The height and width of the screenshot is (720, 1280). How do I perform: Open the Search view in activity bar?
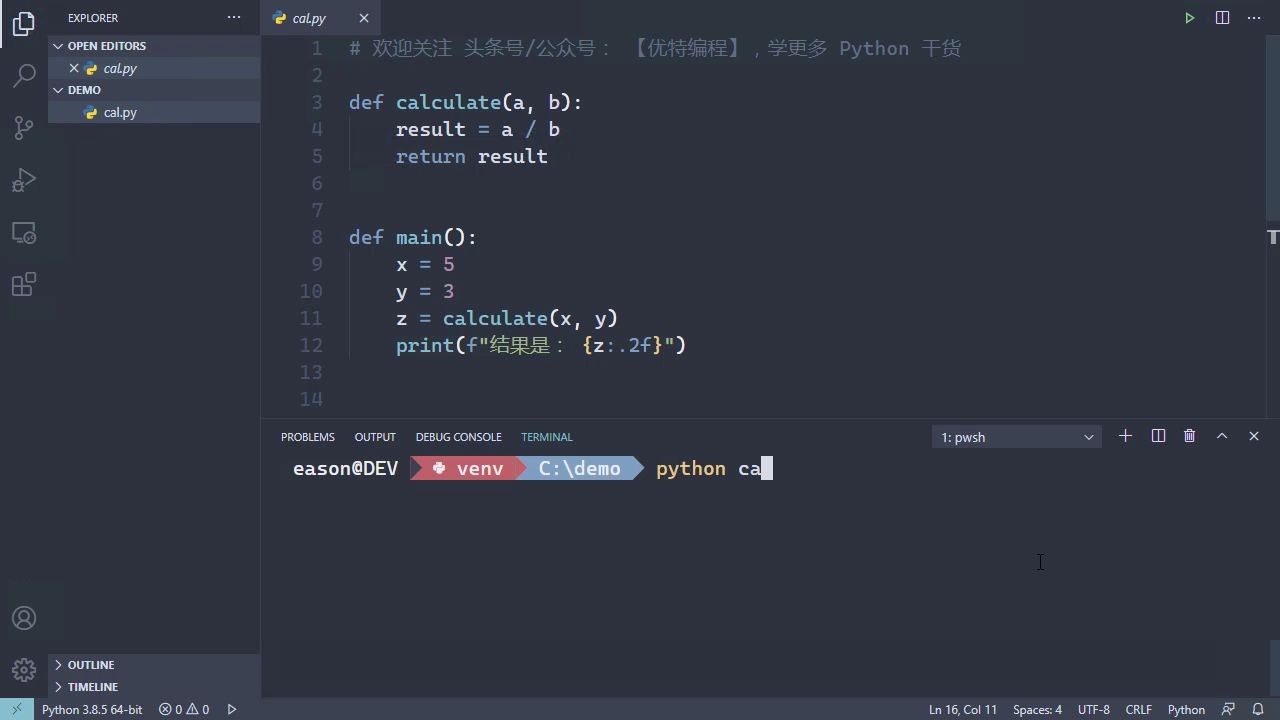point(24,76)
